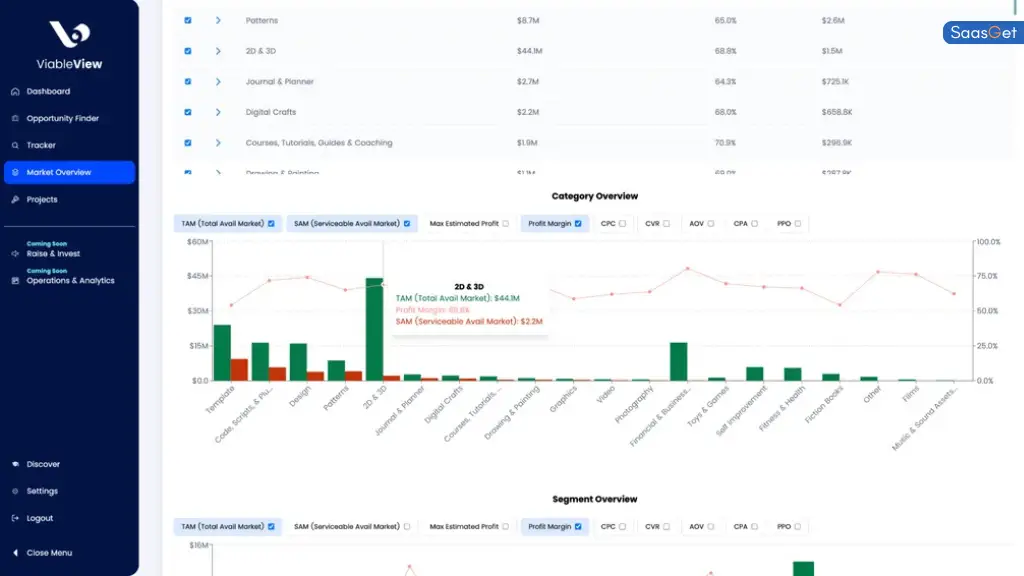
Task: Expand the 2D & 3D category row
Action: [218, 51]
